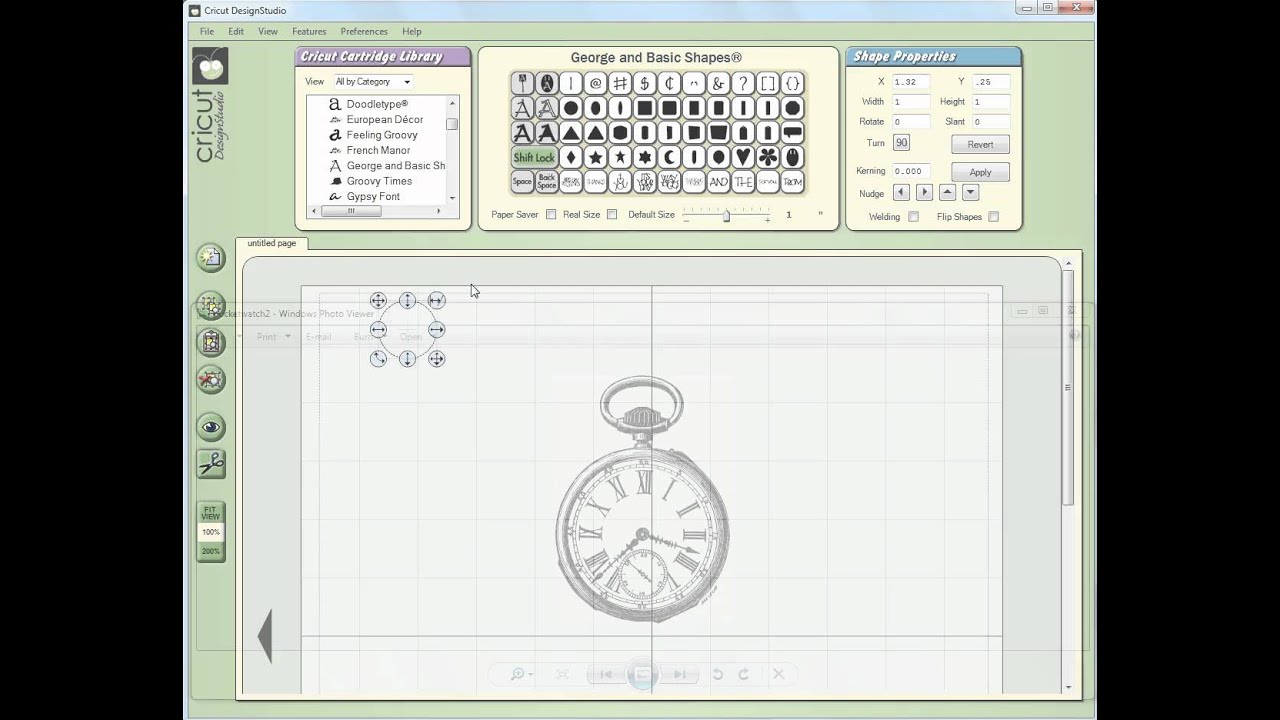Enable the Real Size checkbox
Screen dimensions: 1280x720
[x=612, y=215]
